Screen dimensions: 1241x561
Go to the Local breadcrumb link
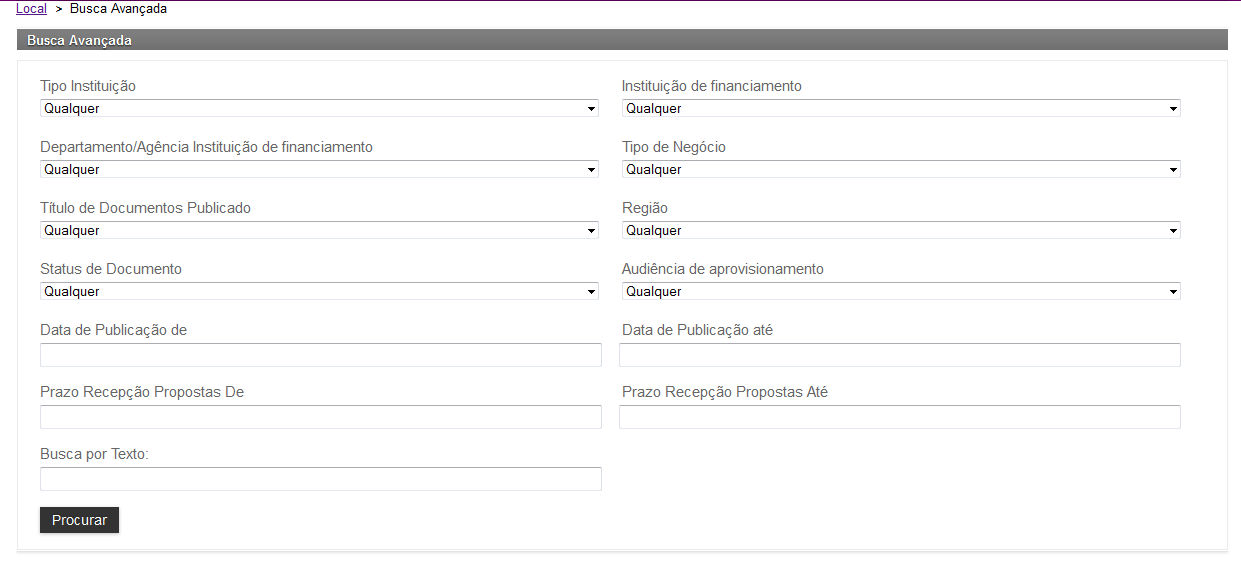(x=31, y=9)
